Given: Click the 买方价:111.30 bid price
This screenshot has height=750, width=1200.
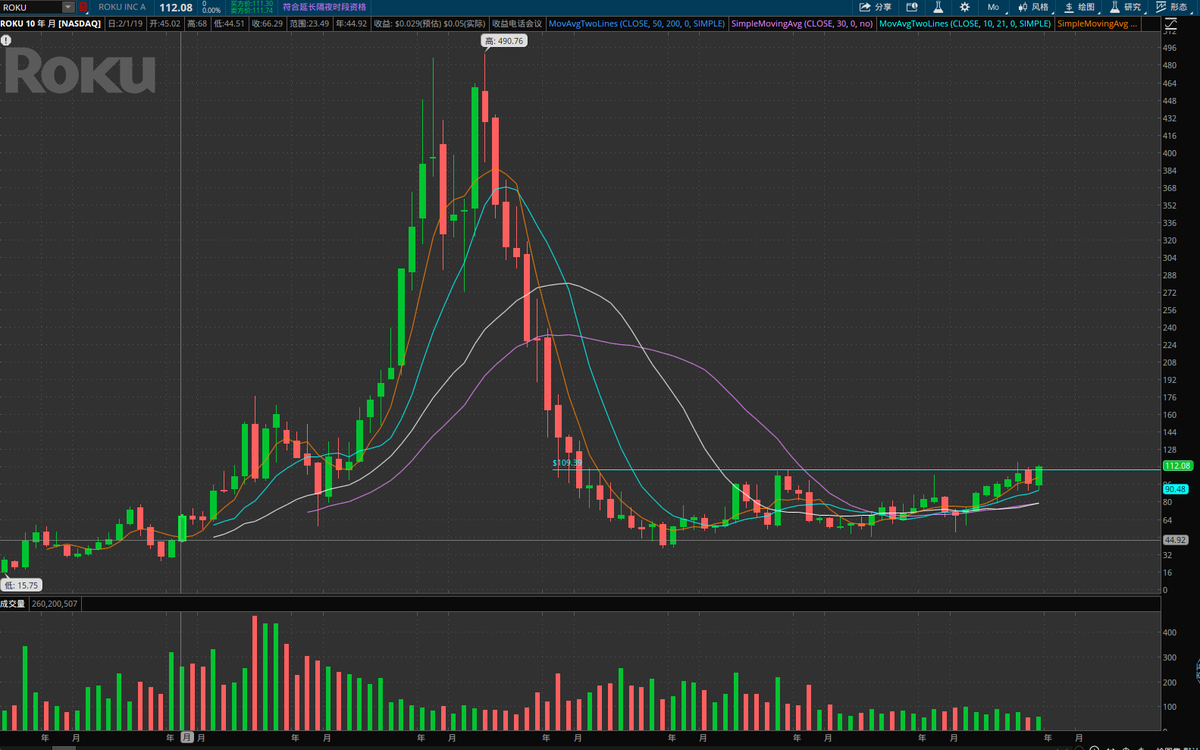Looking at the screenshot, I should (x=252, y=3).
